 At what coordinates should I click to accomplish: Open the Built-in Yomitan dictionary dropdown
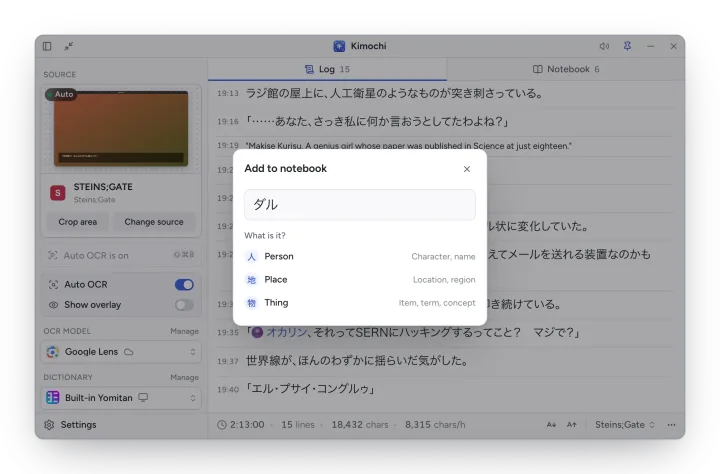click(x=121, y=398)
